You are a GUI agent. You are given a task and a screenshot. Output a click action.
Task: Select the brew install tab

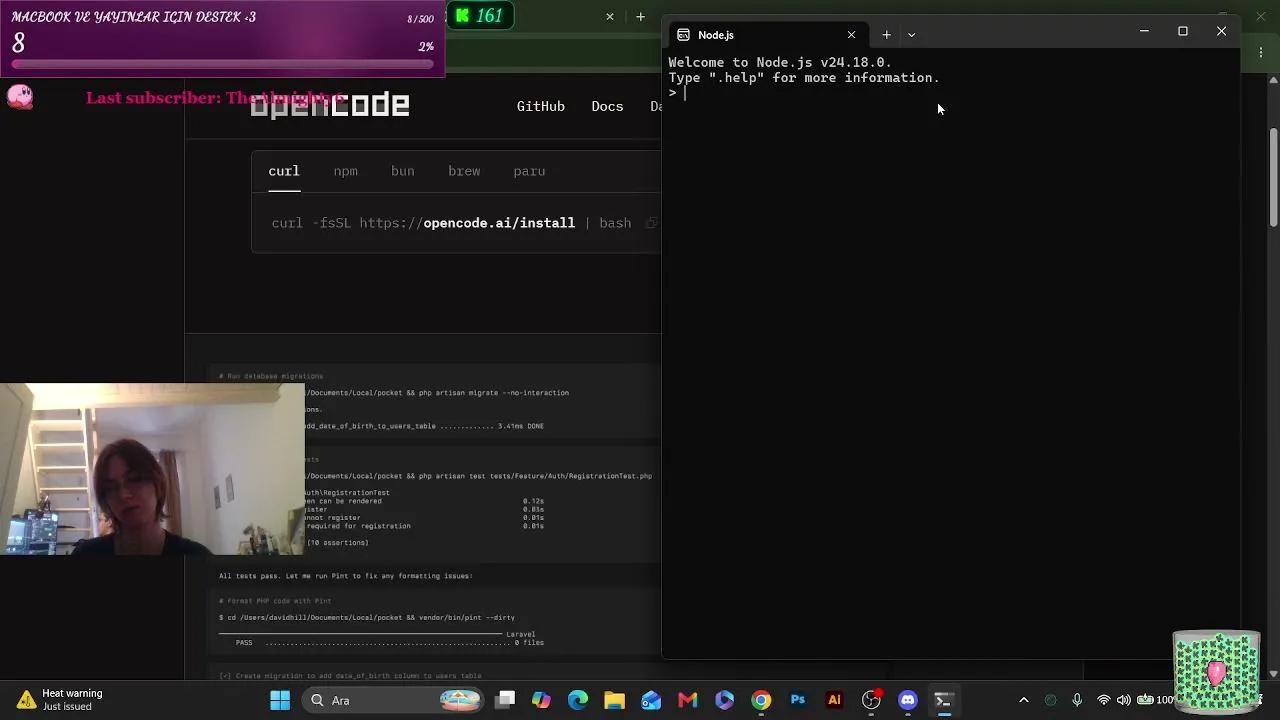464,171
